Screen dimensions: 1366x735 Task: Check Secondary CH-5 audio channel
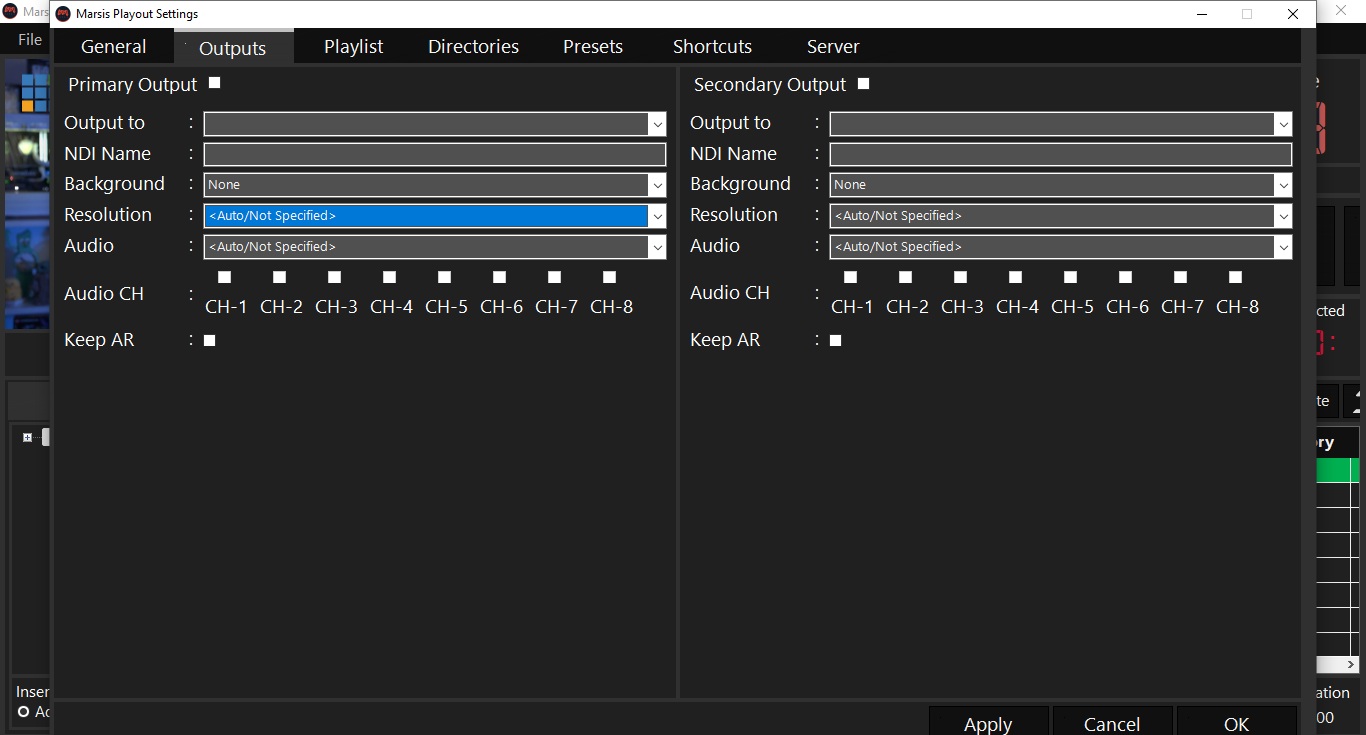[x=1070, y=277]
